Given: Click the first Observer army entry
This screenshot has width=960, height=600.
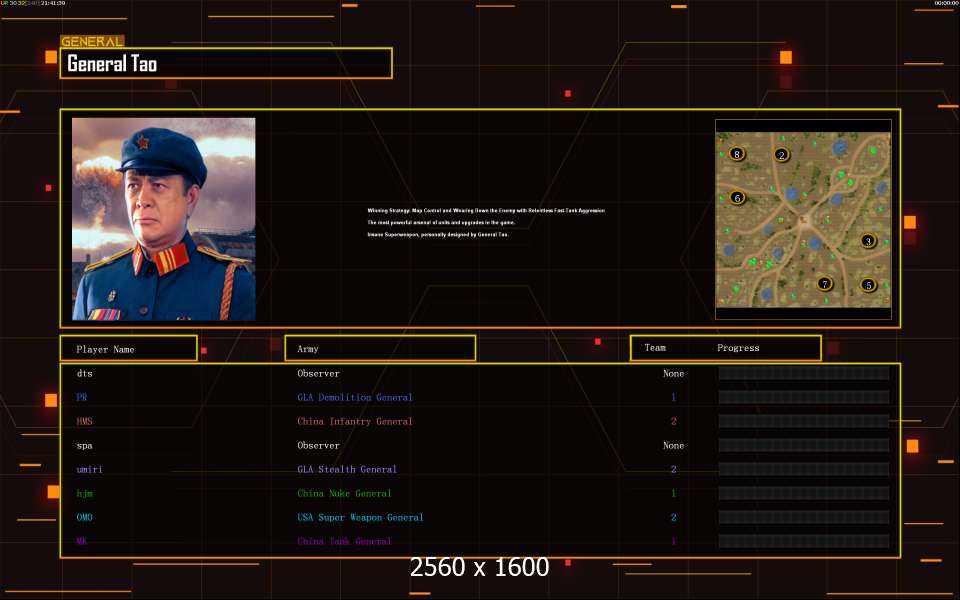Looking at the screenshot, I should pos(318,373).
